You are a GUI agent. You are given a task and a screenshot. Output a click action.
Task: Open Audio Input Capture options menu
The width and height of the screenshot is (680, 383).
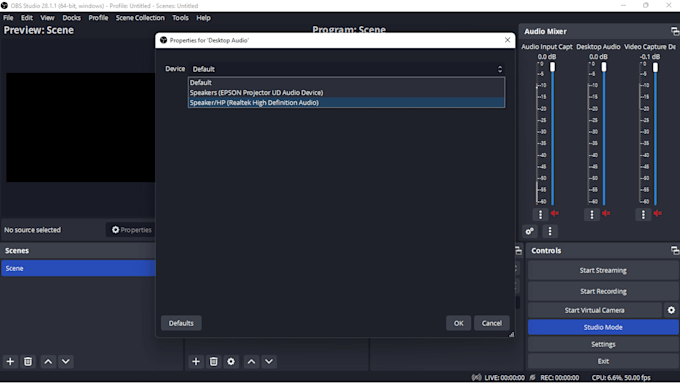(x=540, y=214)
